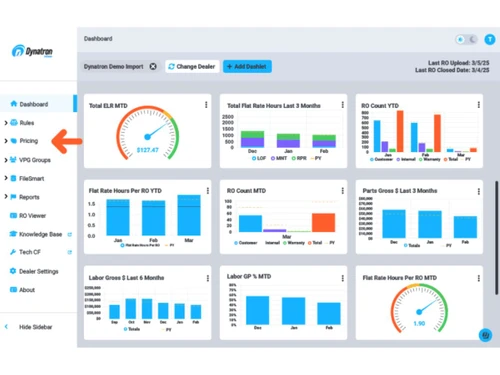The width and height of the screenshot is (500, 375).
Task: Expand the FileSmart chevron
Action: pyautogui.click(x=6, y=178)
